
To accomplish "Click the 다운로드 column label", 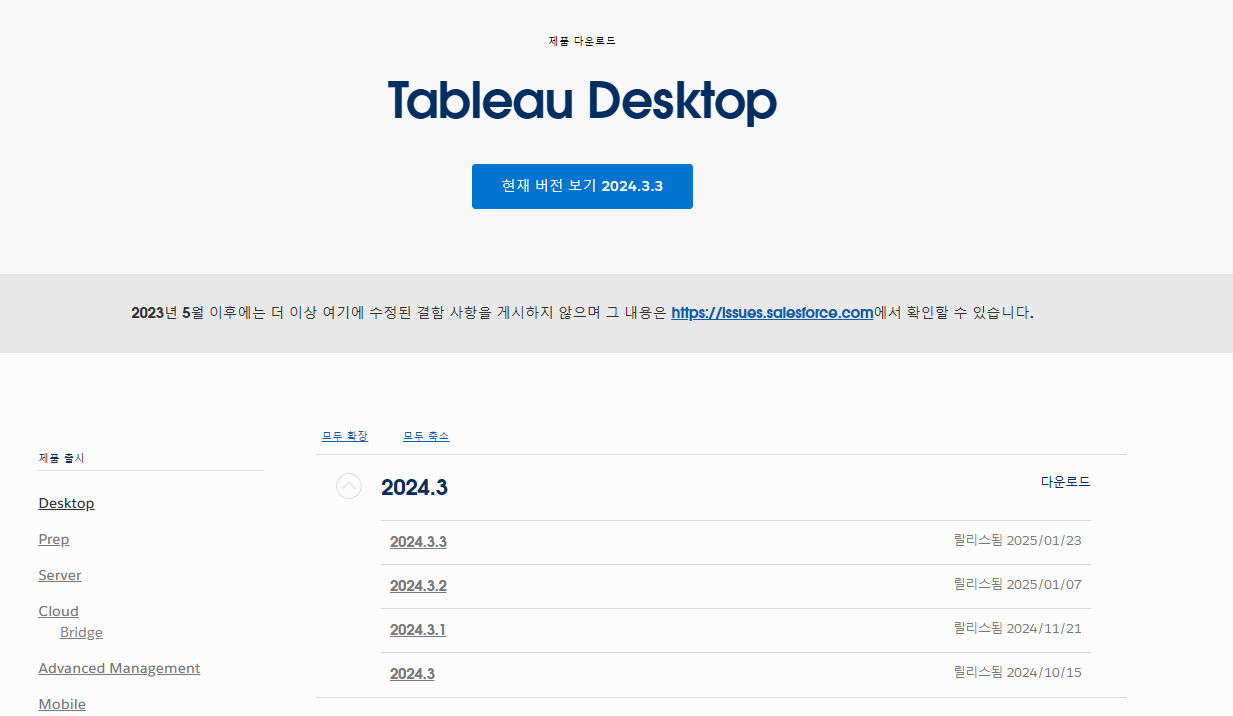I will point(1065,481).
